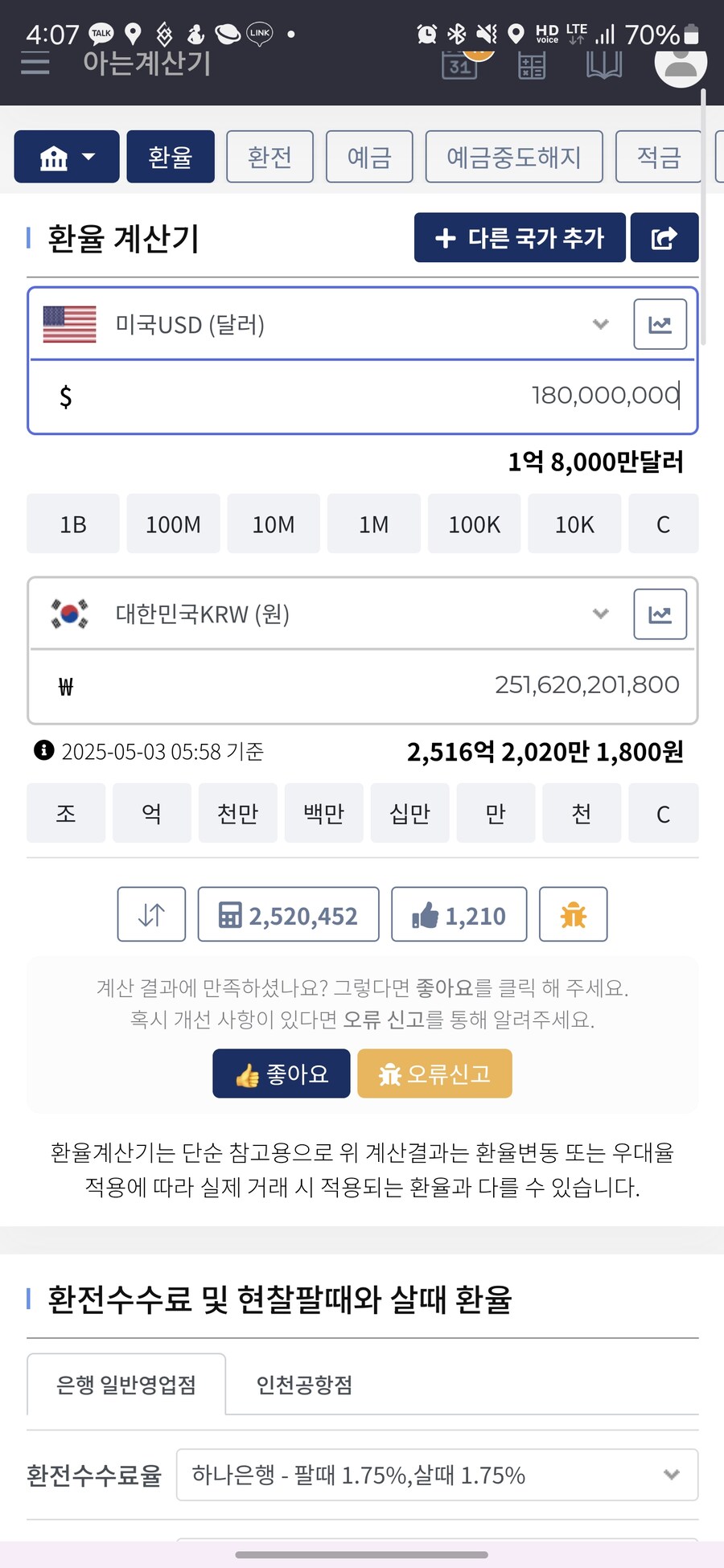The height and width of the screenshot is (1568, 724).
Task: Open the calendar icon in header
Action: [460, 64]
